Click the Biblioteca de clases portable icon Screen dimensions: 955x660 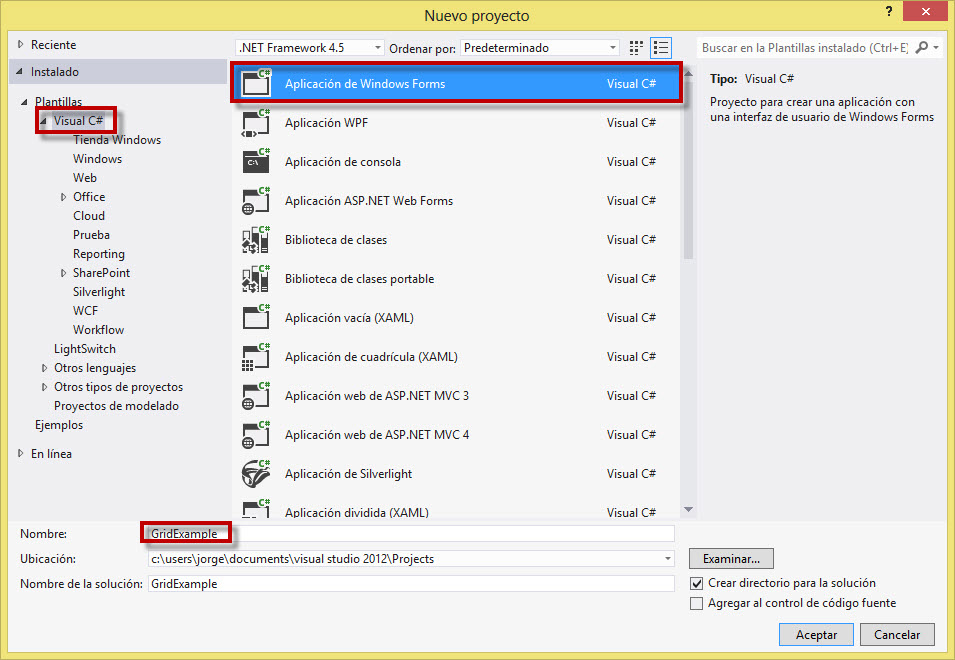[x=256, y=279]
